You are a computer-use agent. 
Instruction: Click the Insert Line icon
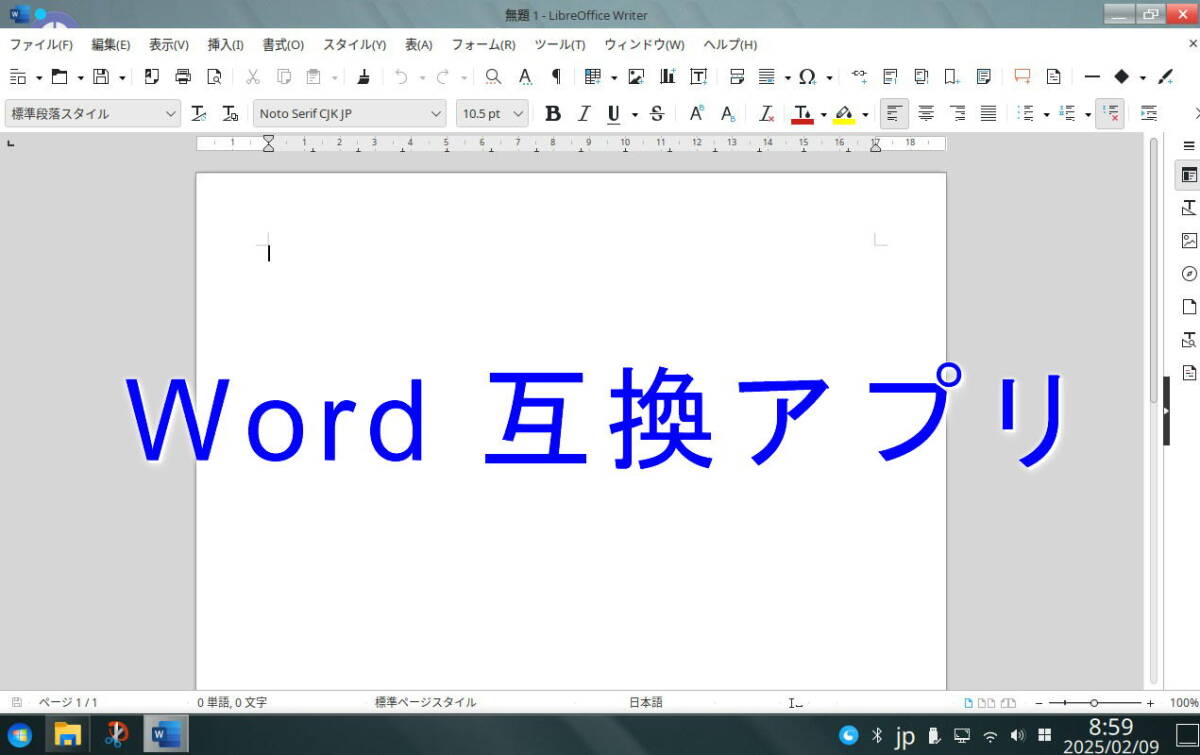click(x=1092, y=76)
